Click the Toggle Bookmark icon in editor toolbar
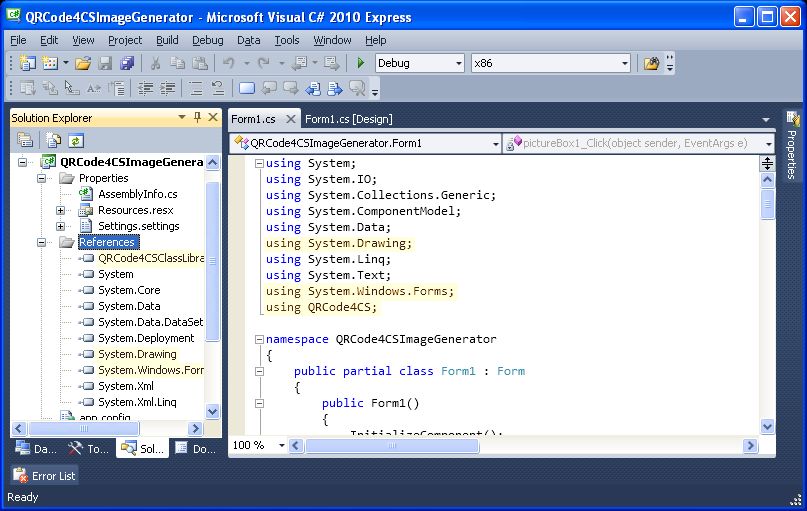Screen dimensions: 807x511 (246, 89)
